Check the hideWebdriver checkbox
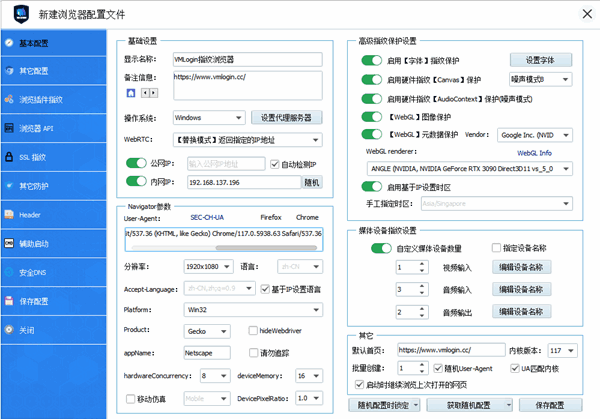 click(x=253, y=331)
